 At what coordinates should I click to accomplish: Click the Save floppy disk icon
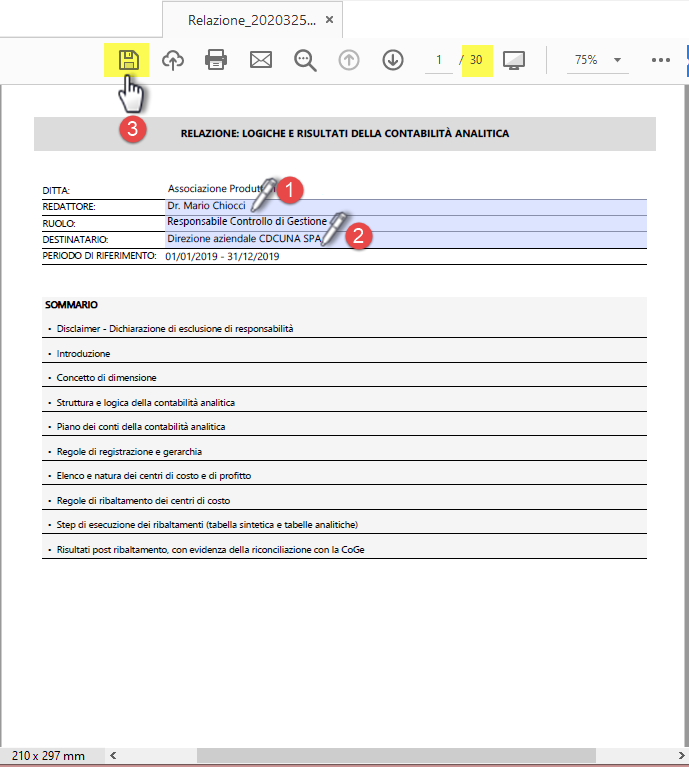coord(129,60)
